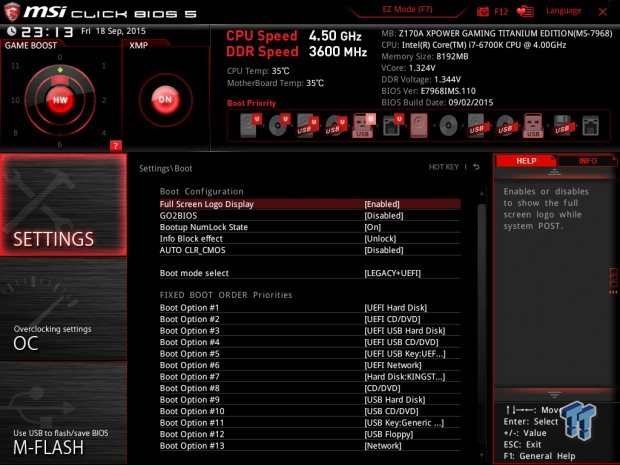Switch to EZ Mode (F7)

(407, 9)
